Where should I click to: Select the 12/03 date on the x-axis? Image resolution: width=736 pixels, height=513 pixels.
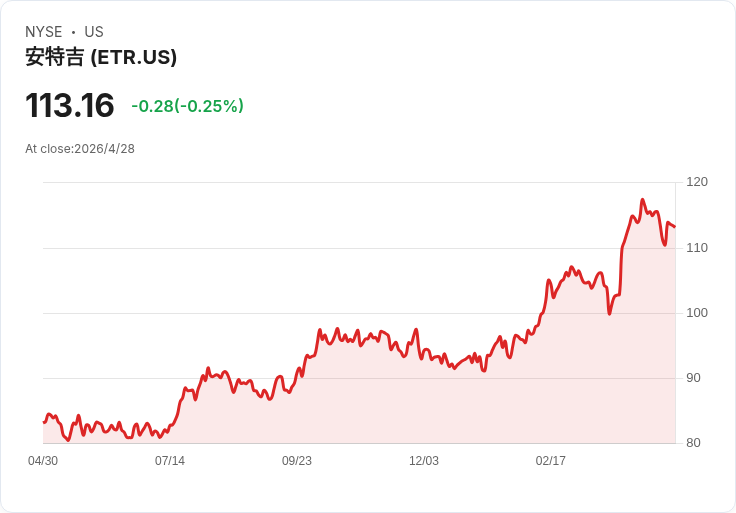pyautogui.click(x=424, y=461)
